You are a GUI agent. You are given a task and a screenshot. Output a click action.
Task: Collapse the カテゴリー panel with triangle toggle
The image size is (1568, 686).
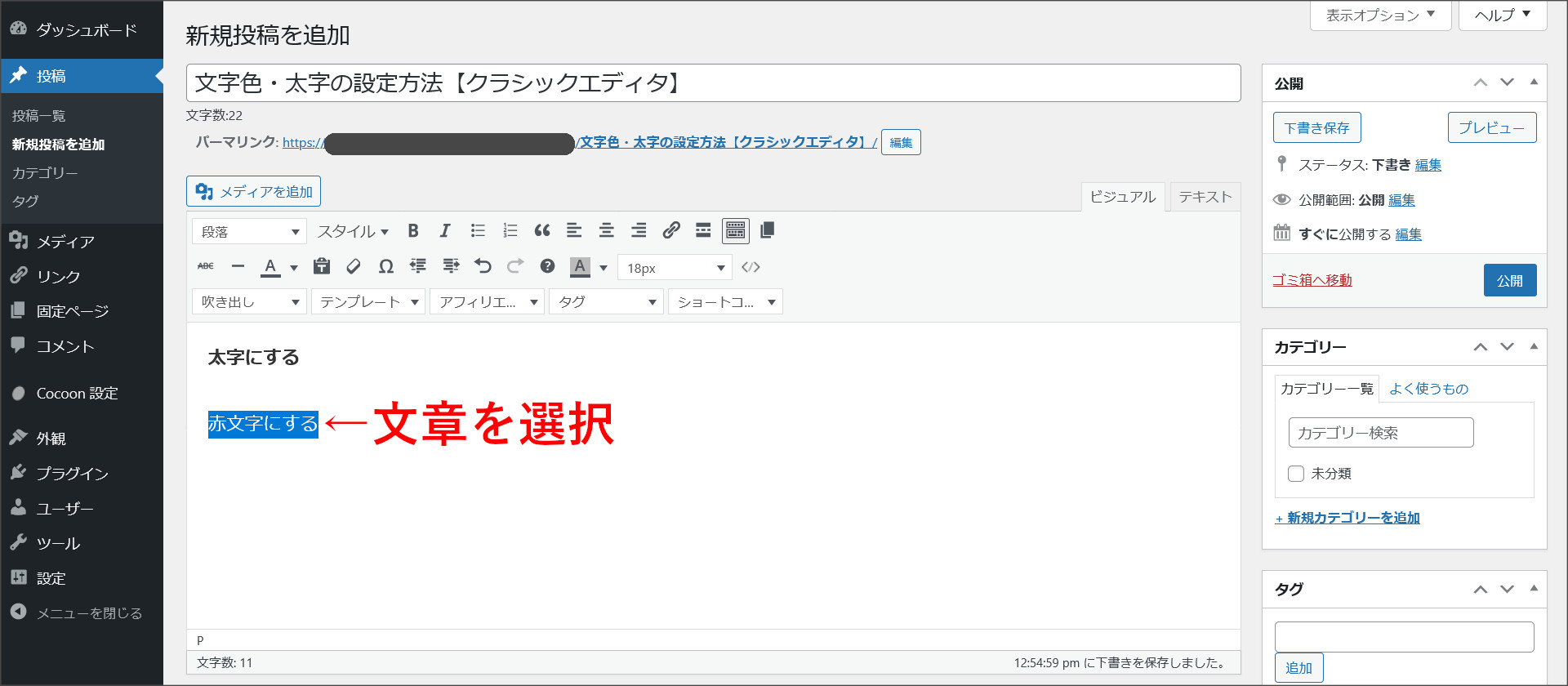(1534, 347)
